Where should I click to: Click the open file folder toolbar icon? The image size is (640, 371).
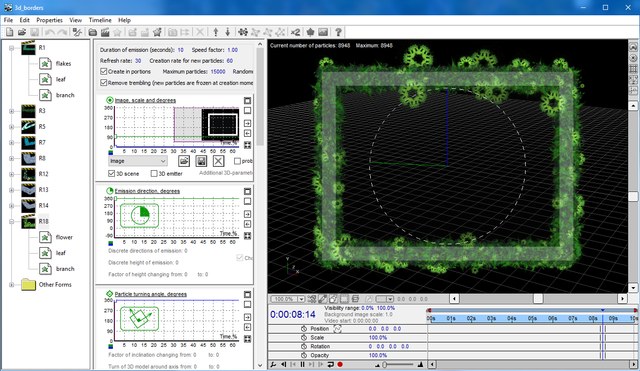coord(22,32)
